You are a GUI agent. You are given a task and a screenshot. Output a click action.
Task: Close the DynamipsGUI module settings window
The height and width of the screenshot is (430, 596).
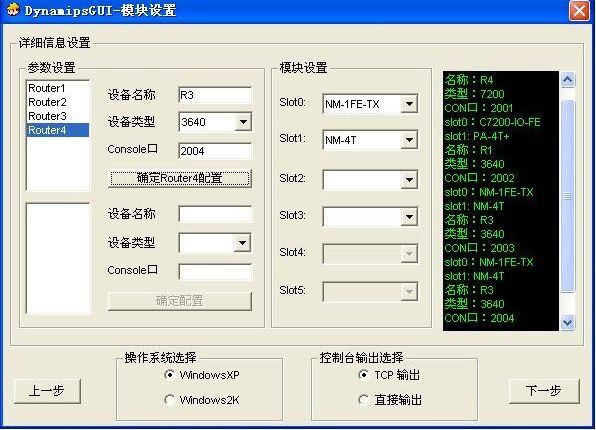point(579,10)
